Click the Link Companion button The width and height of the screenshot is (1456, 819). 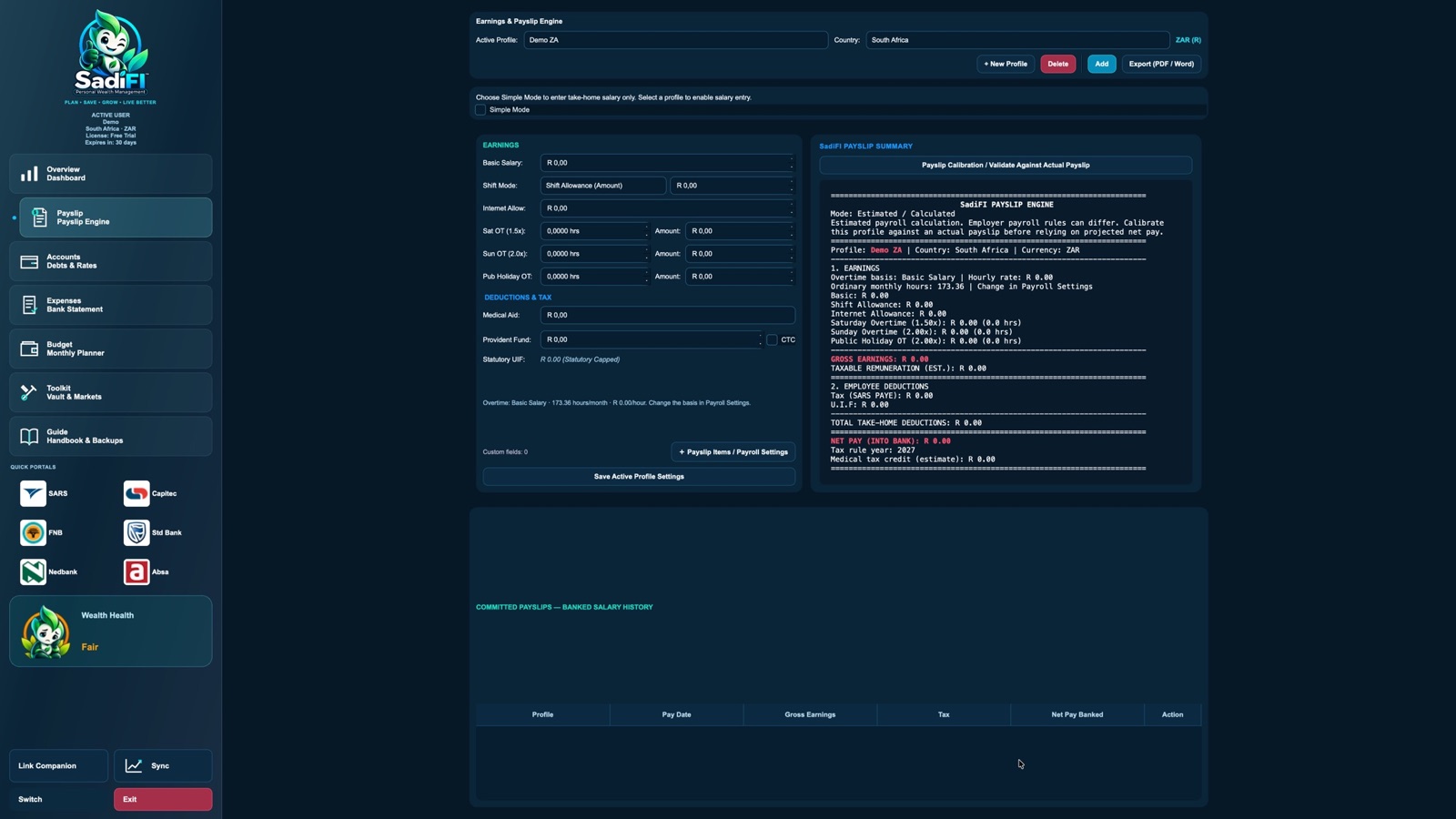click(58, 765)
